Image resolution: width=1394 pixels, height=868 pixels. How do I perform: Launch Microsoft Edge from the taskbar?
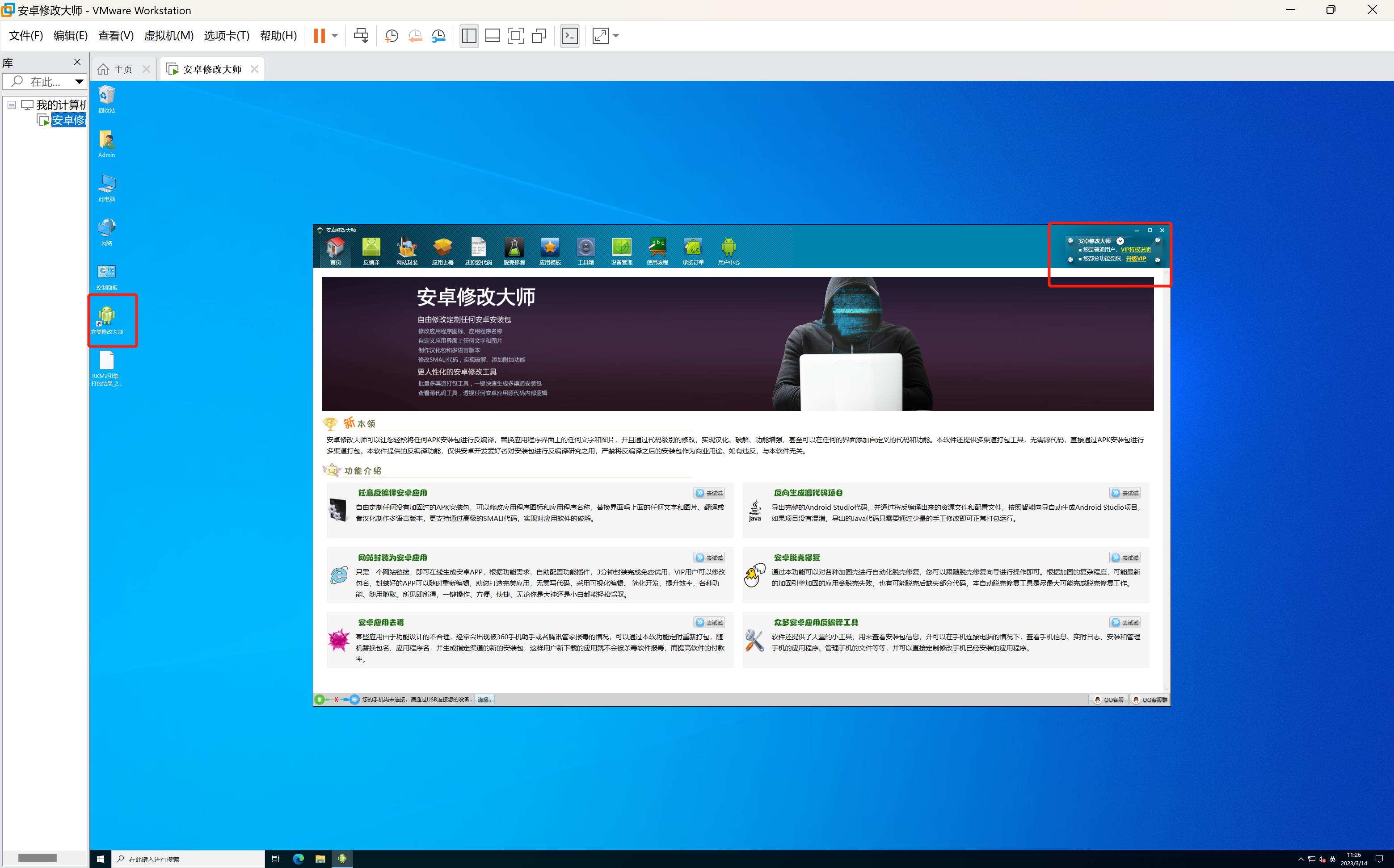point(298,859)
